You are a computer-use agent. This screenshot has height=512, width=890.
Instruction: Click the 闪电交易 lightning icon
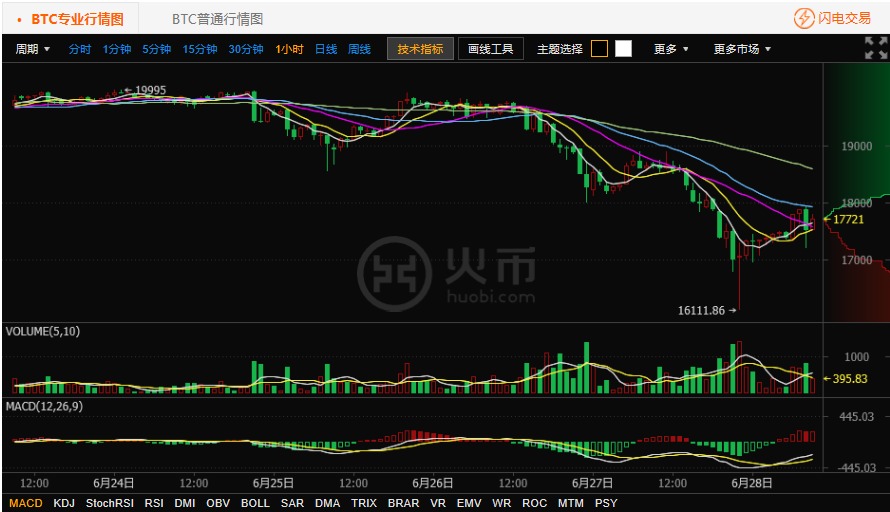coord(804,18)
